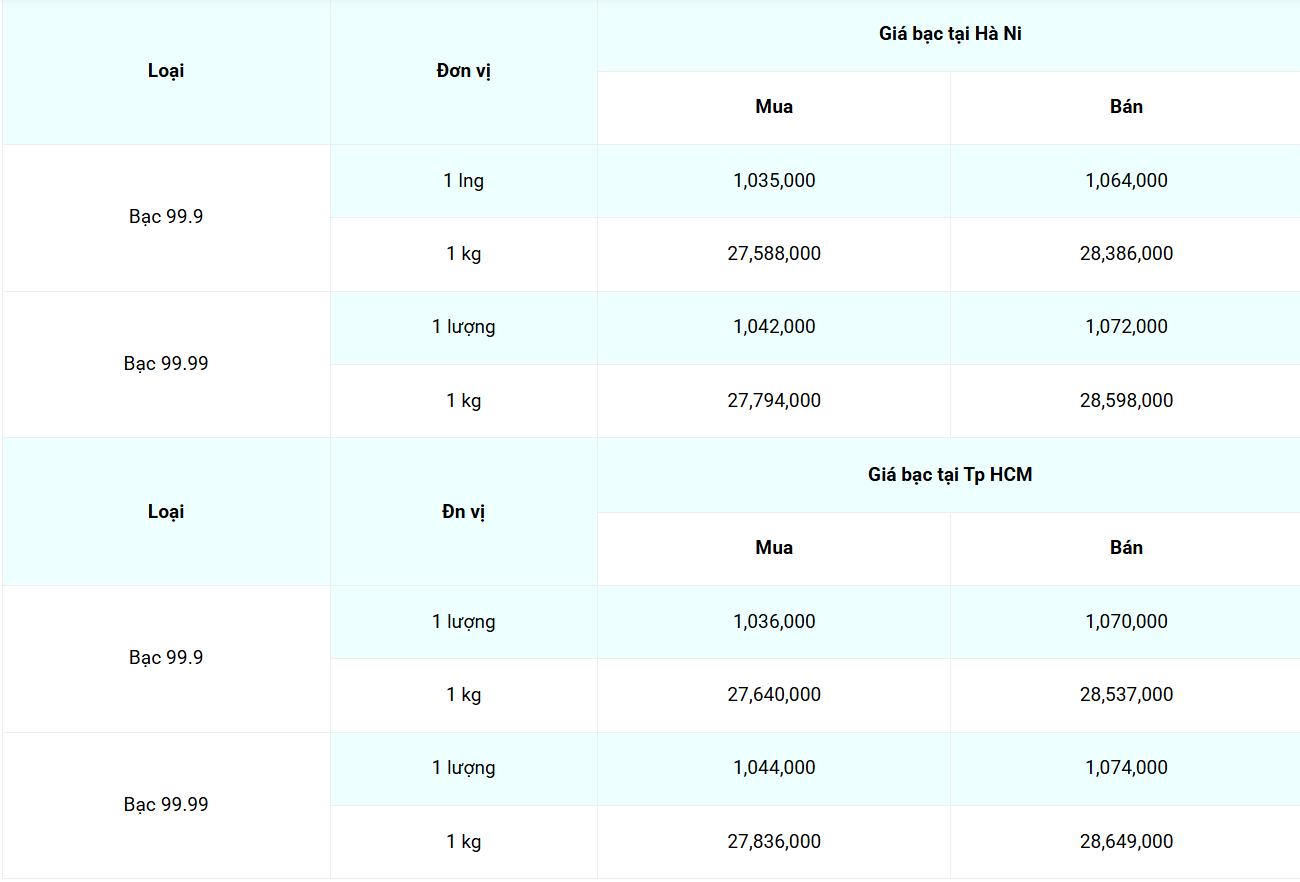Click the 1,044,000 price cell
This screenshot has width=1300, height=882.
pos(774,768)
